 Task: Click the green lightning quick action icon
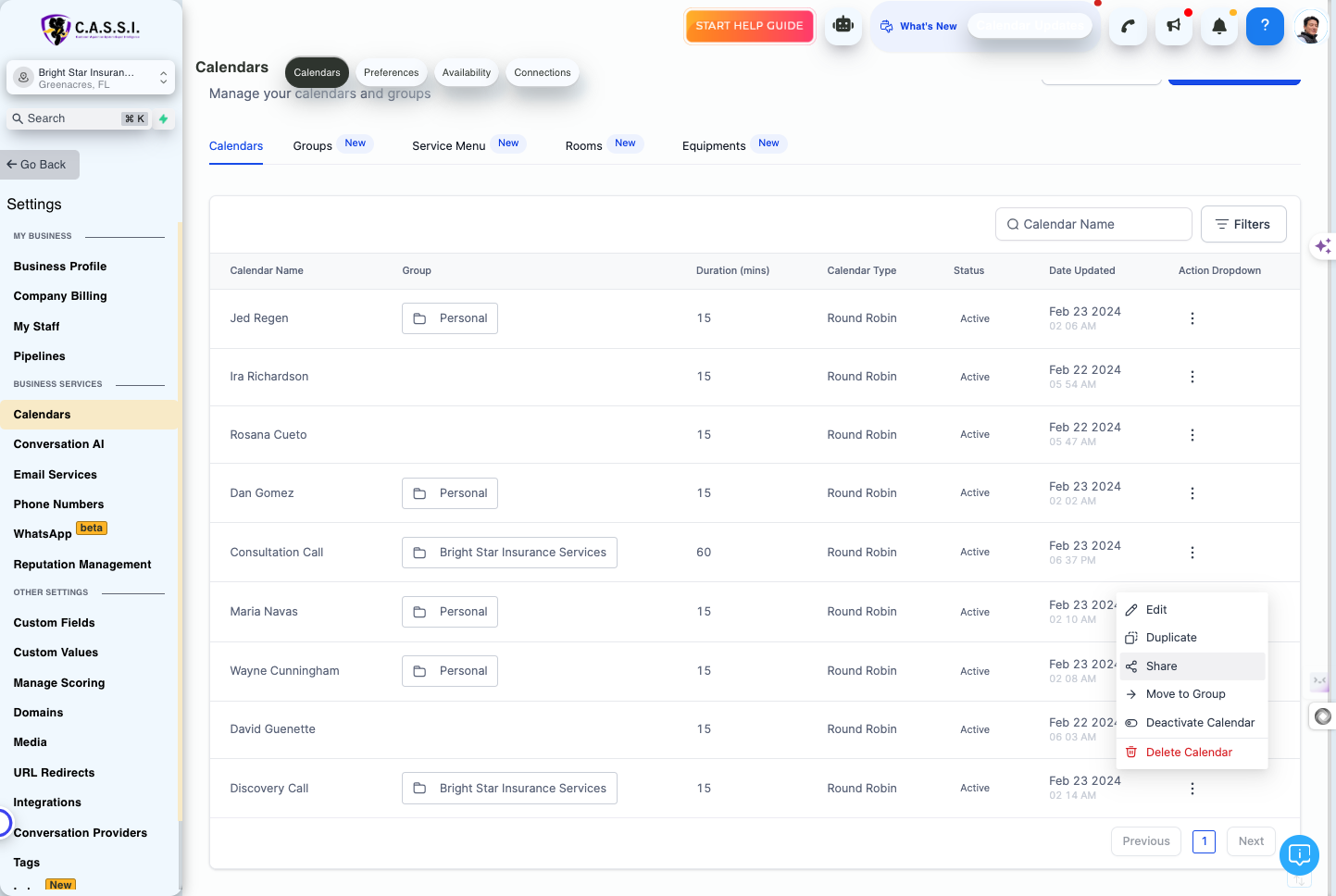coord(163,118)
